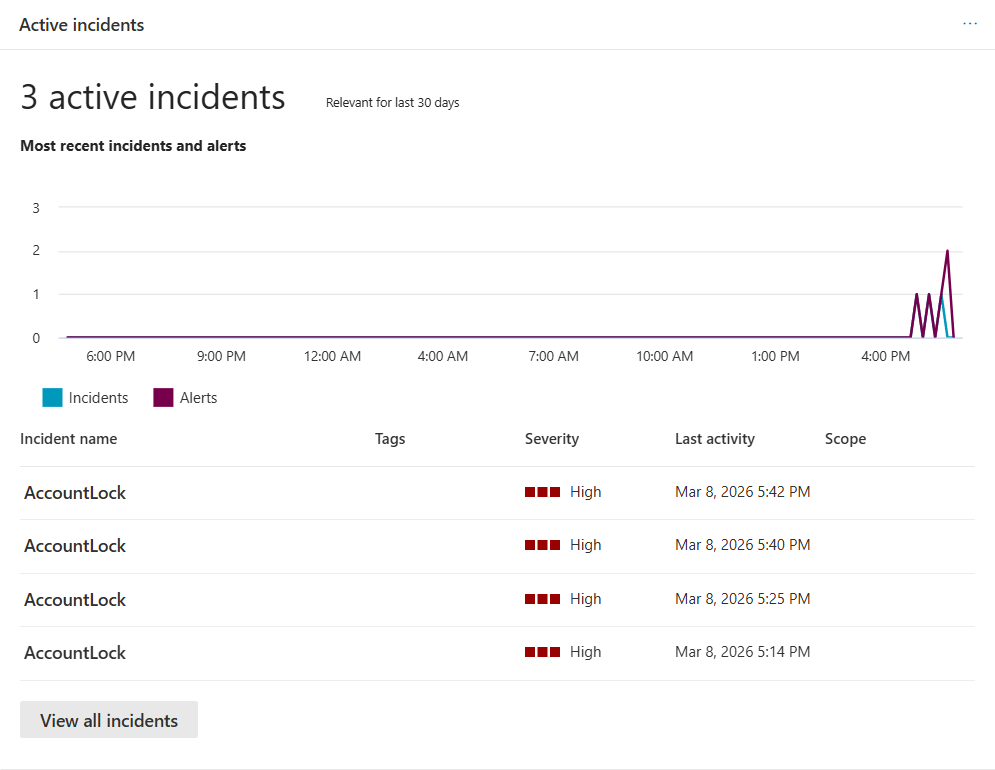The image size is (995, 770).
Task: Click the High severity squares icon for 5:25 PM incident
Action: 542,599
